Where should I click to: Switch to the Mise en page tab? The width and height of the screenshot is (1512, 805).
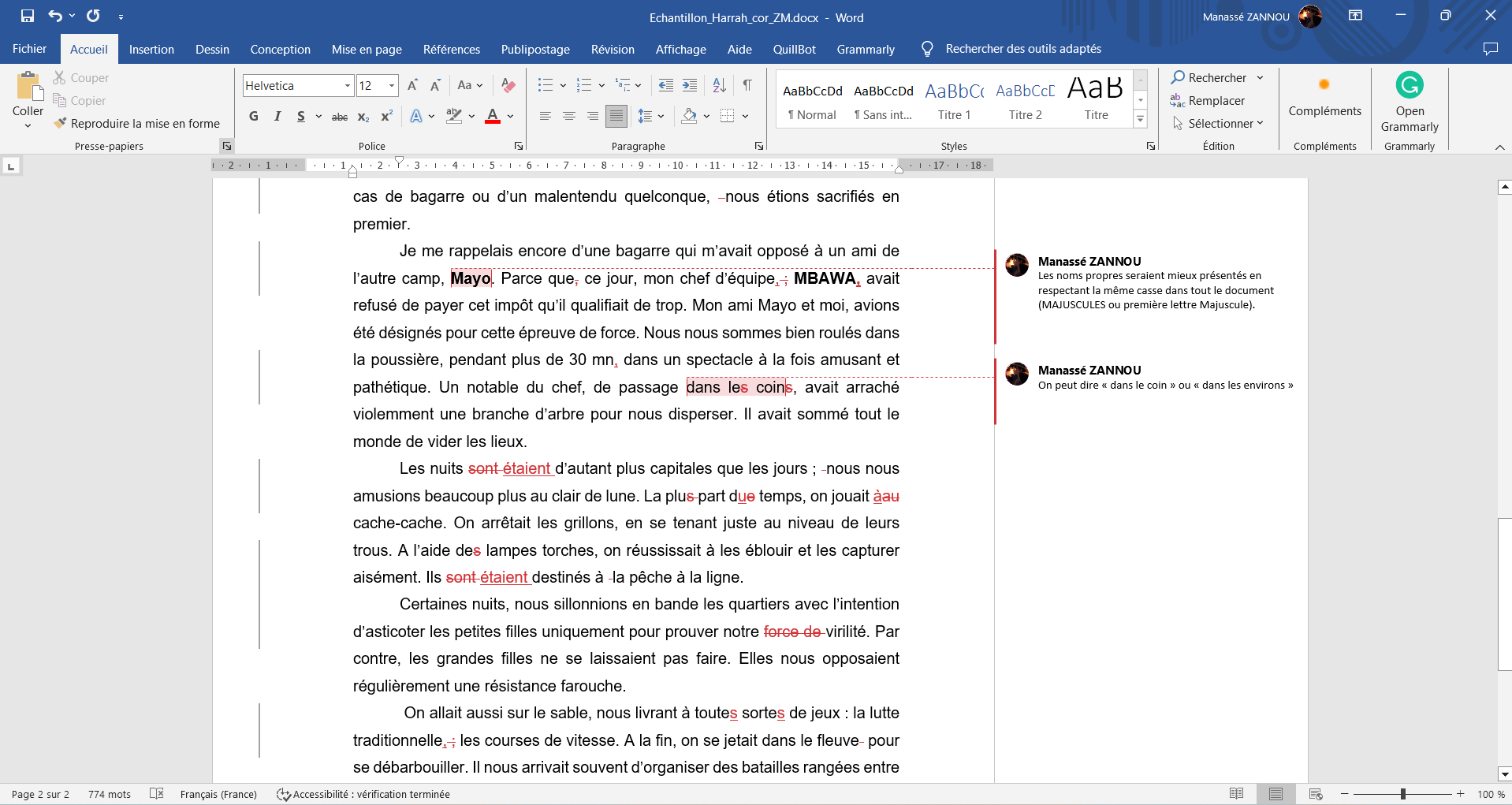pos(367,49)
